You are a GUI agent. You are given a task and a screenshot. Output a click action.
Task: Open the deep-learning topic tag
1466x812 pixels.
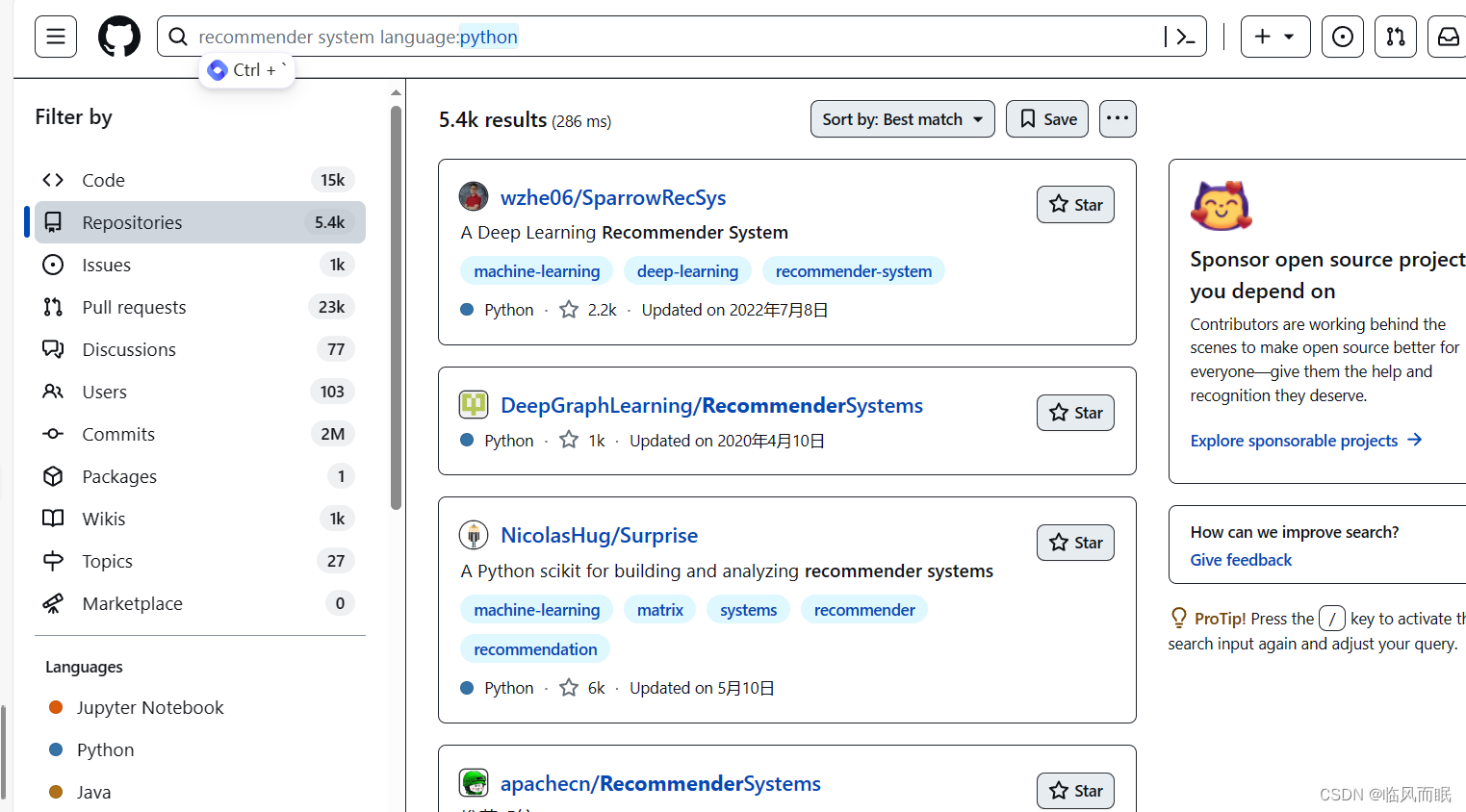(x=687, y=271)
